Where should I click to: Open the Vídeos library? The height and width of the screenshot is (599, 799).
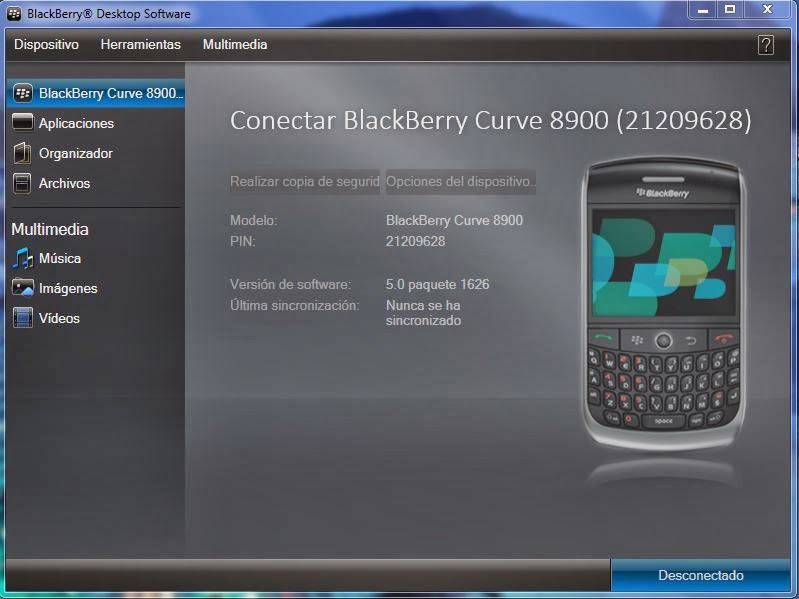59,318
